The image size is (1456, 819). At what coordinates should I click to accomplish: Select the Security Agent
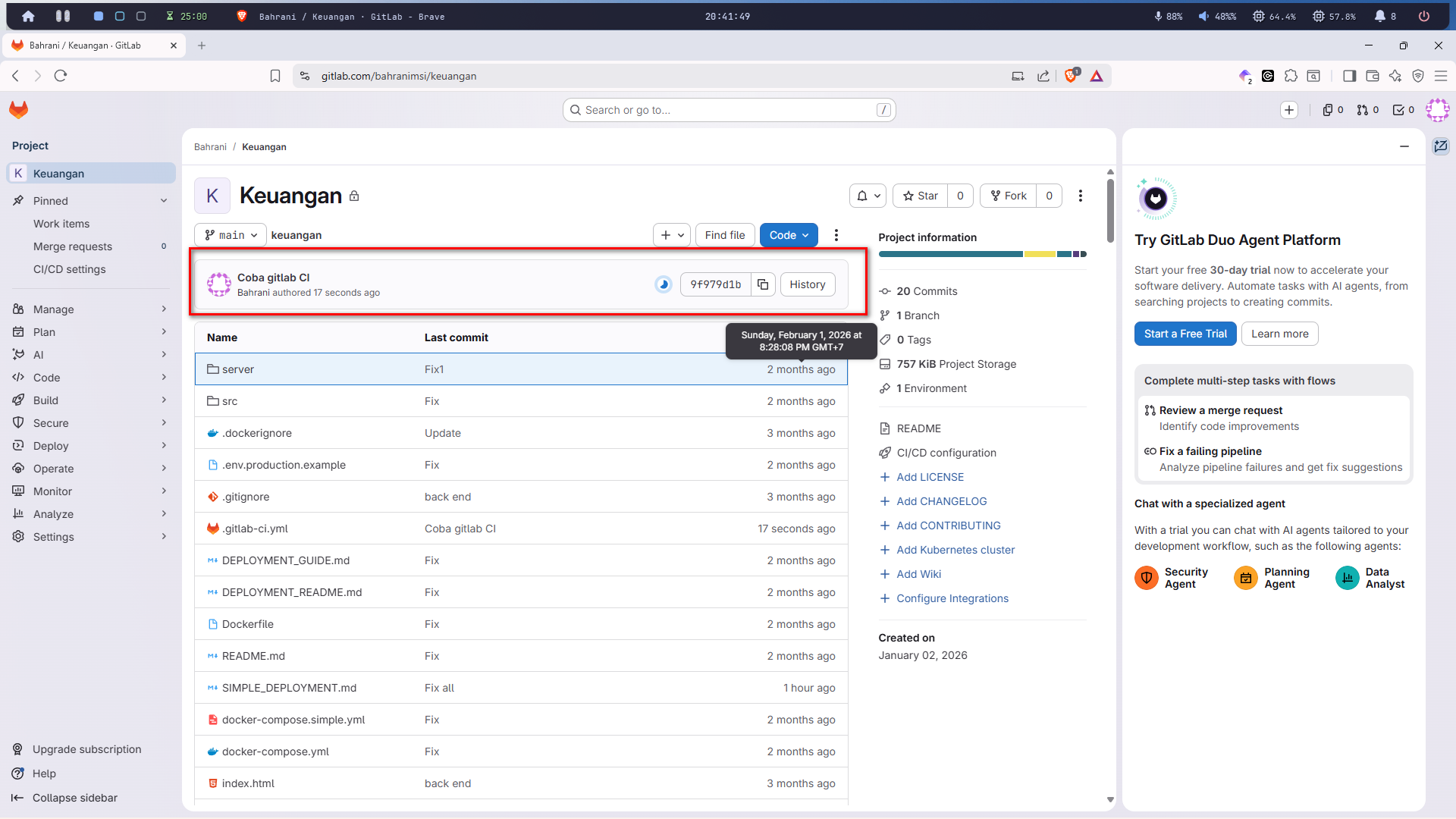tap(1172, 578)
